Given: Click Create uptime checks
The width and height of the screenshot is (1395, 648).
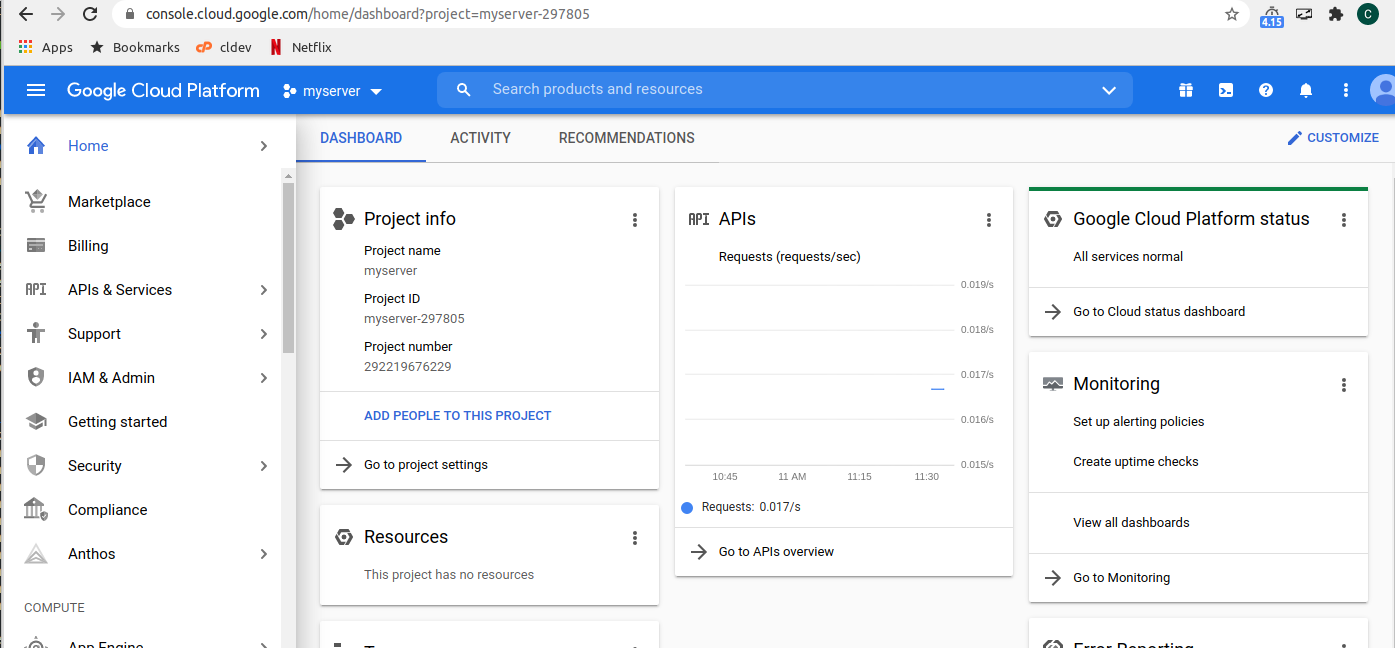Looking at the screenshot, I should pyautogui.click(x=1135, y=462).
